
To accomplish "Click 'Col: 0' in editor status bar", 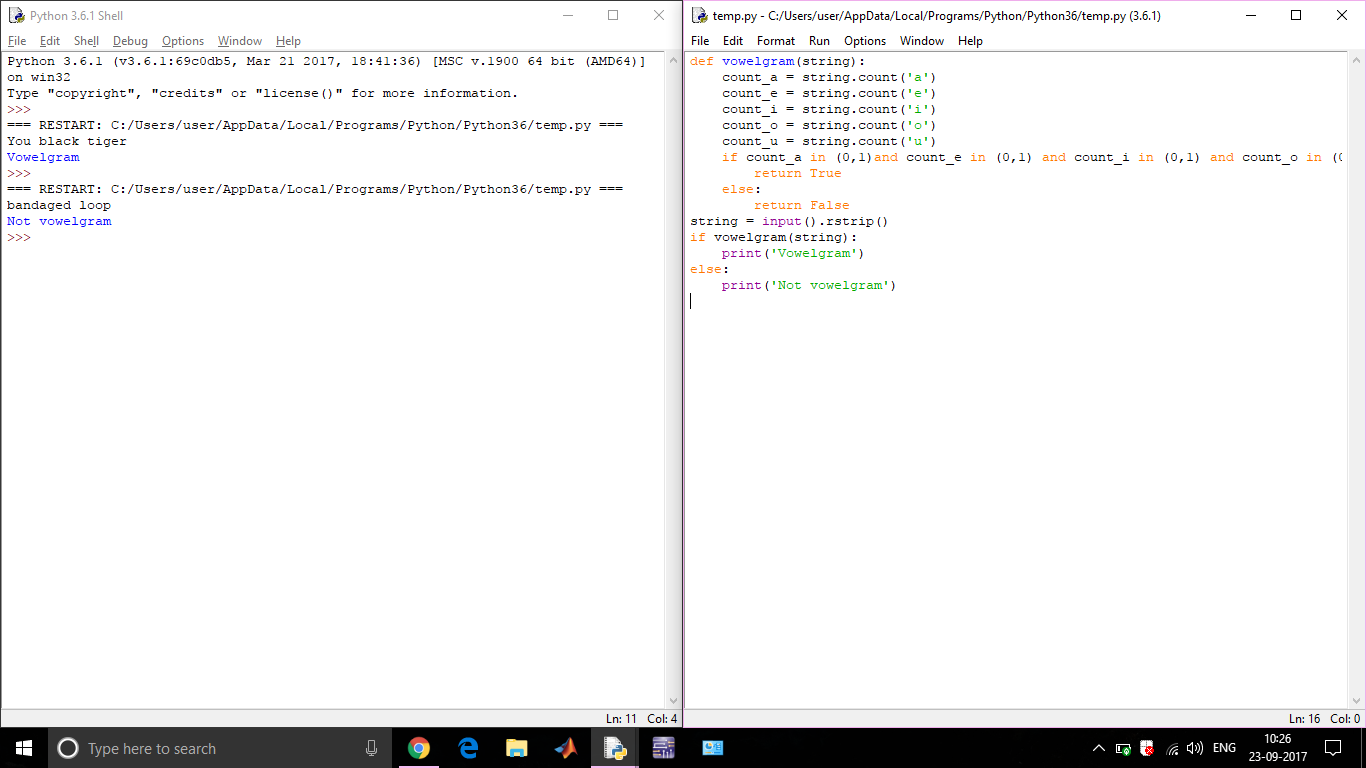I will 1345,719.
